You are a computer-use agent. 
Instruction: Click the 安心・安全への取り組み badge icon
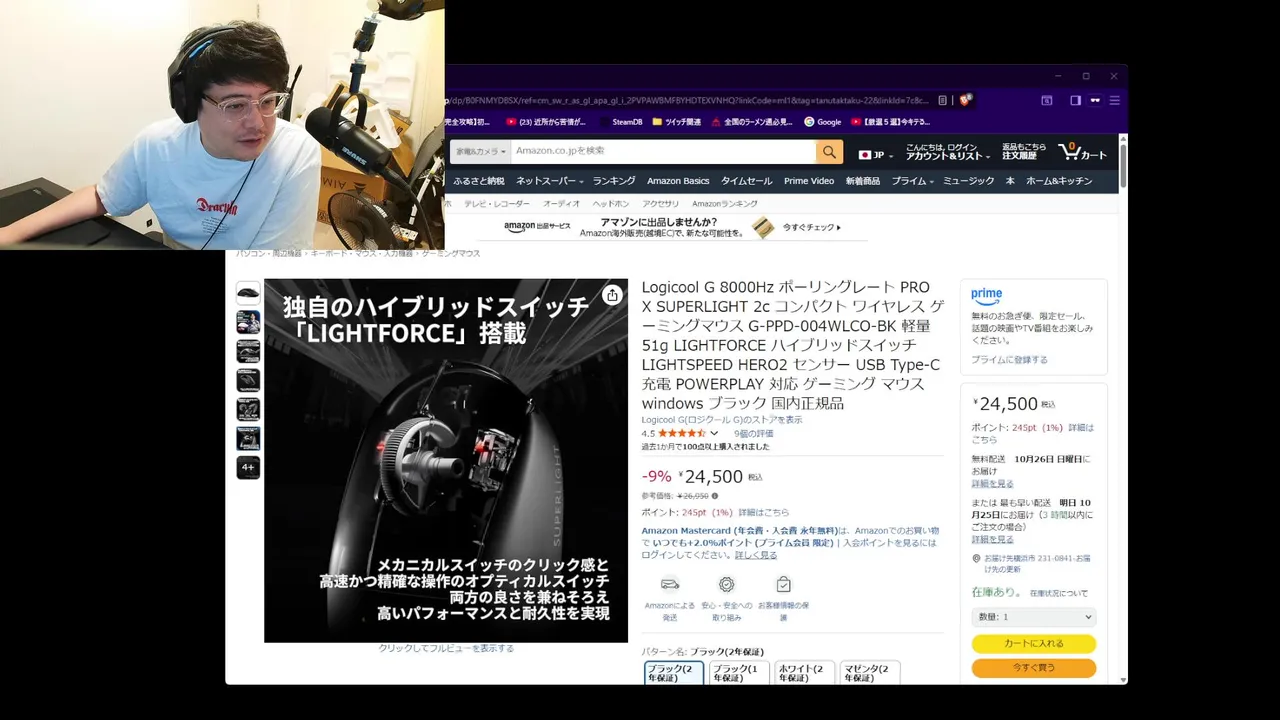point(727,584)
